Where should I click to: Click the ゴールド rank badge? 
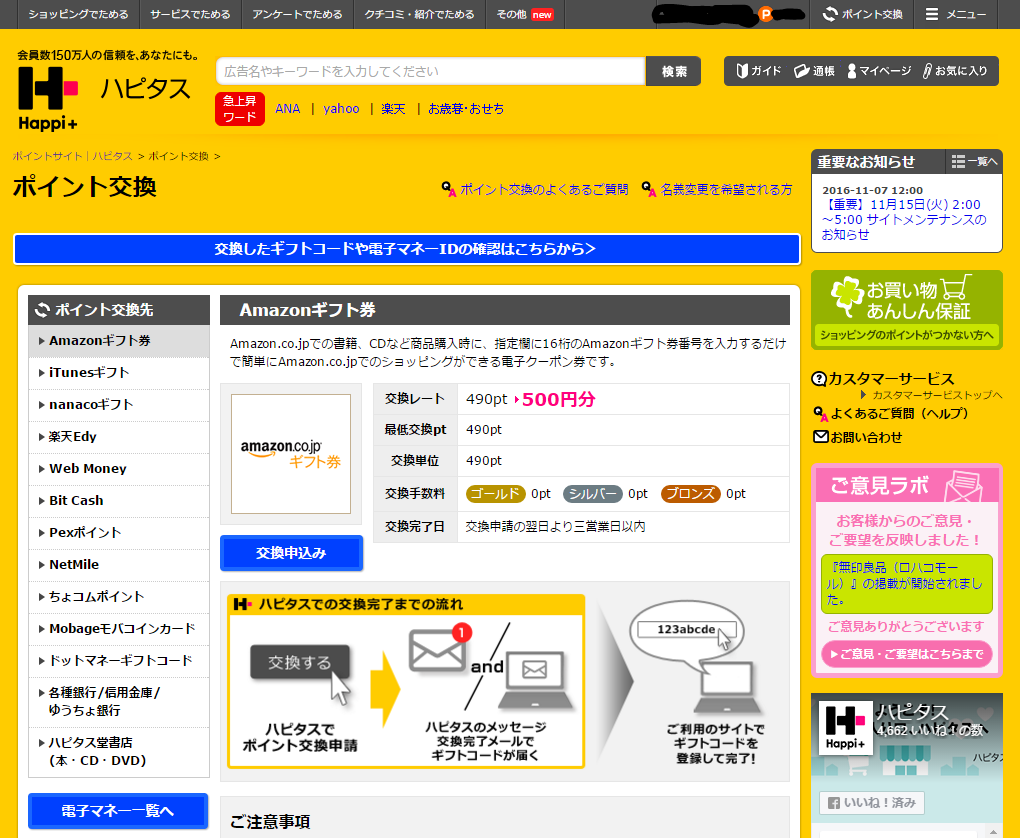pyautogui.click(x=495, y=494)
